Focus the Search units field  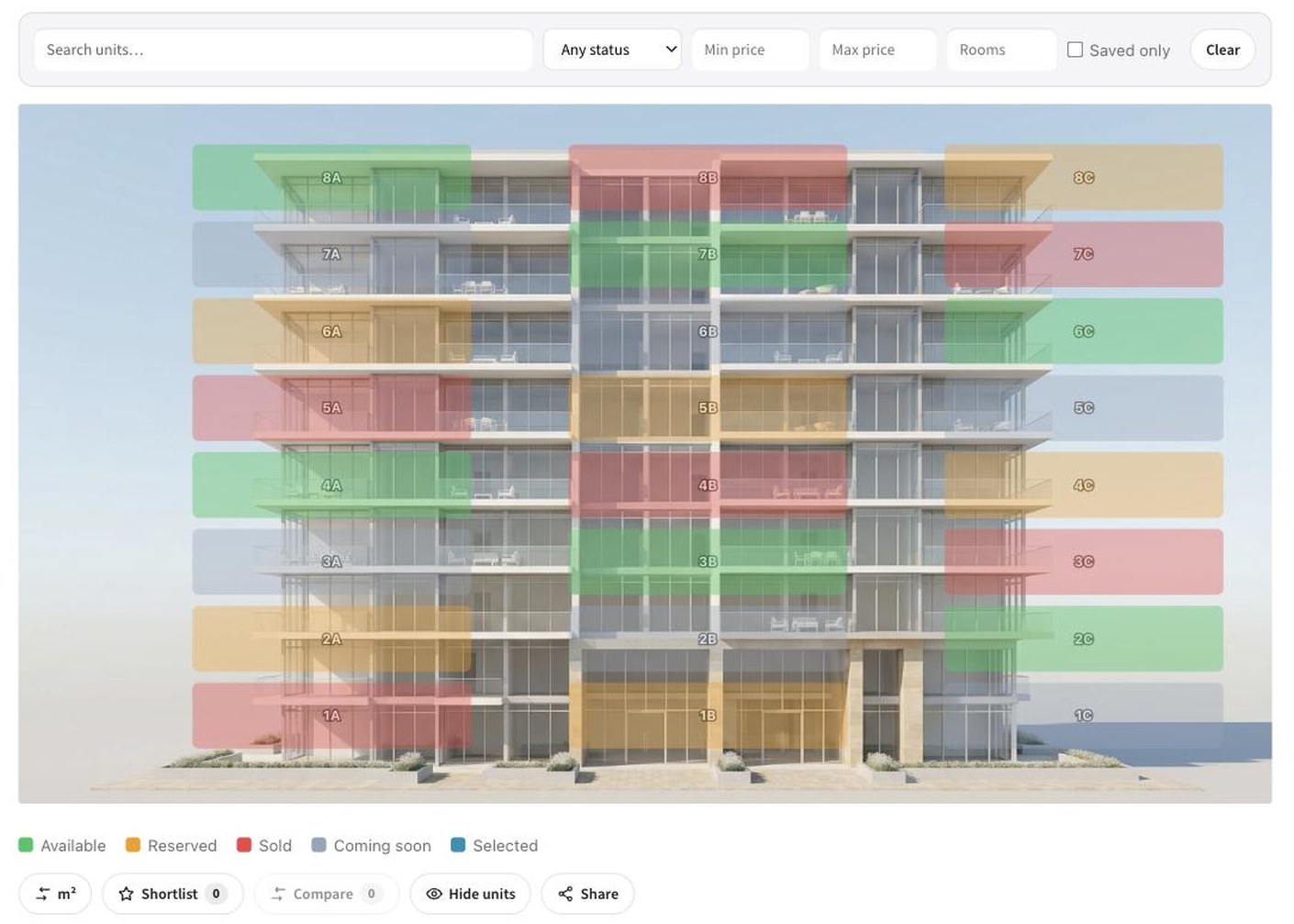click(284, 50)
